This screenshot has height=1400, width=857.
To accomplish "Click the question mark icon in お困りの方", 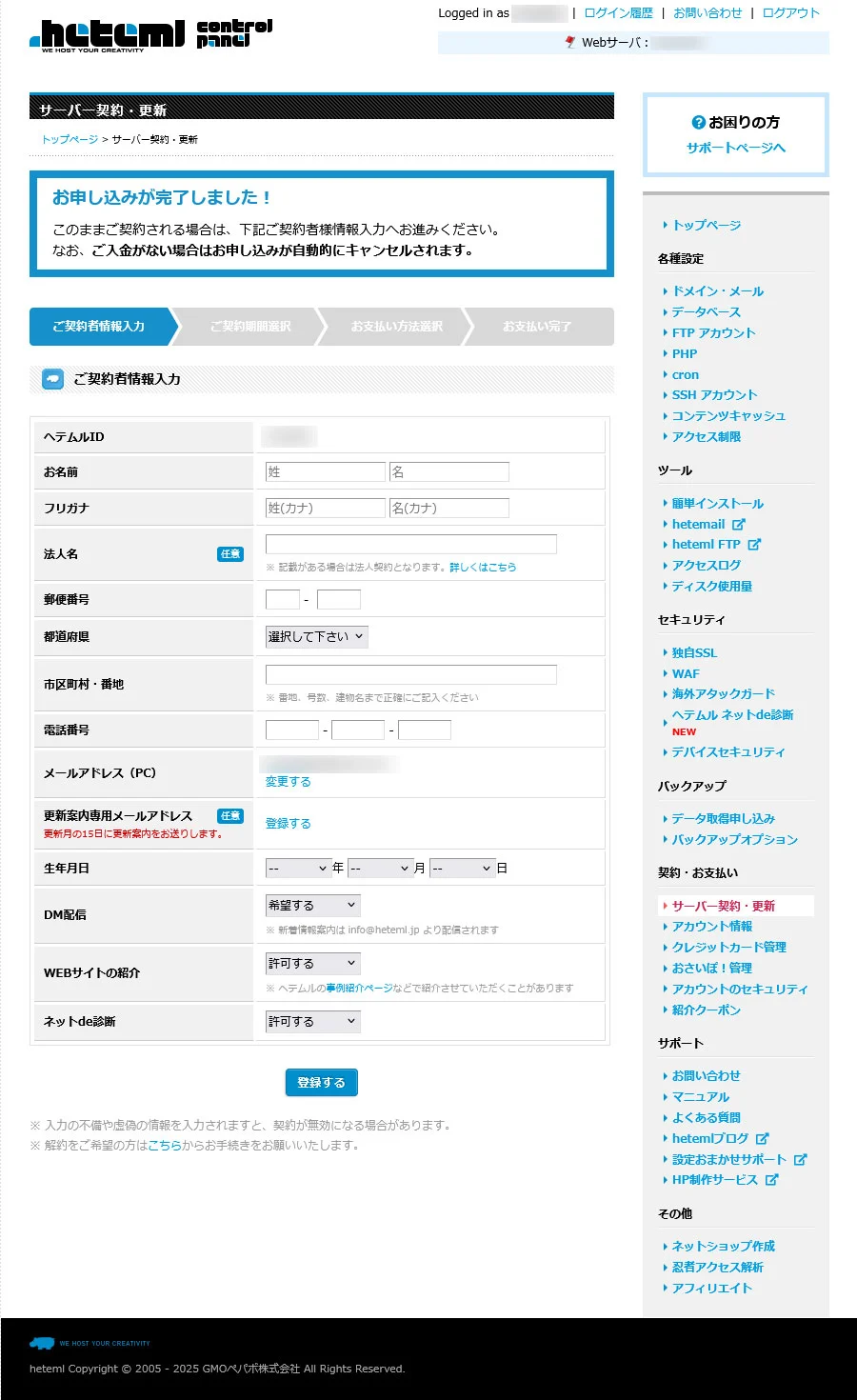I will tap(698, 122).
